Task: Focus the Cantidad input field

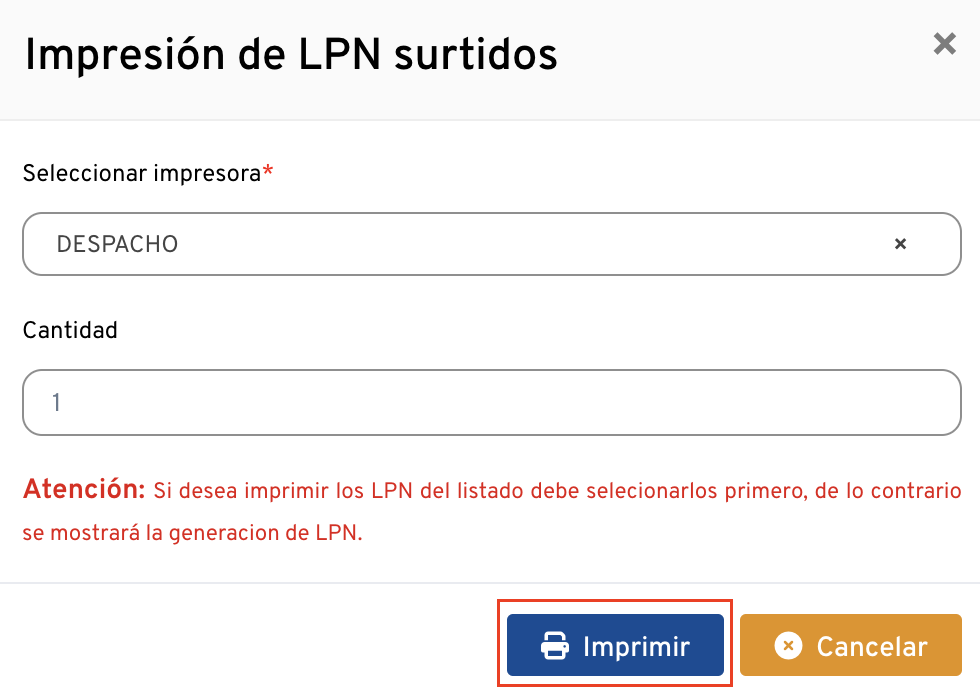Action: (491, 403)
